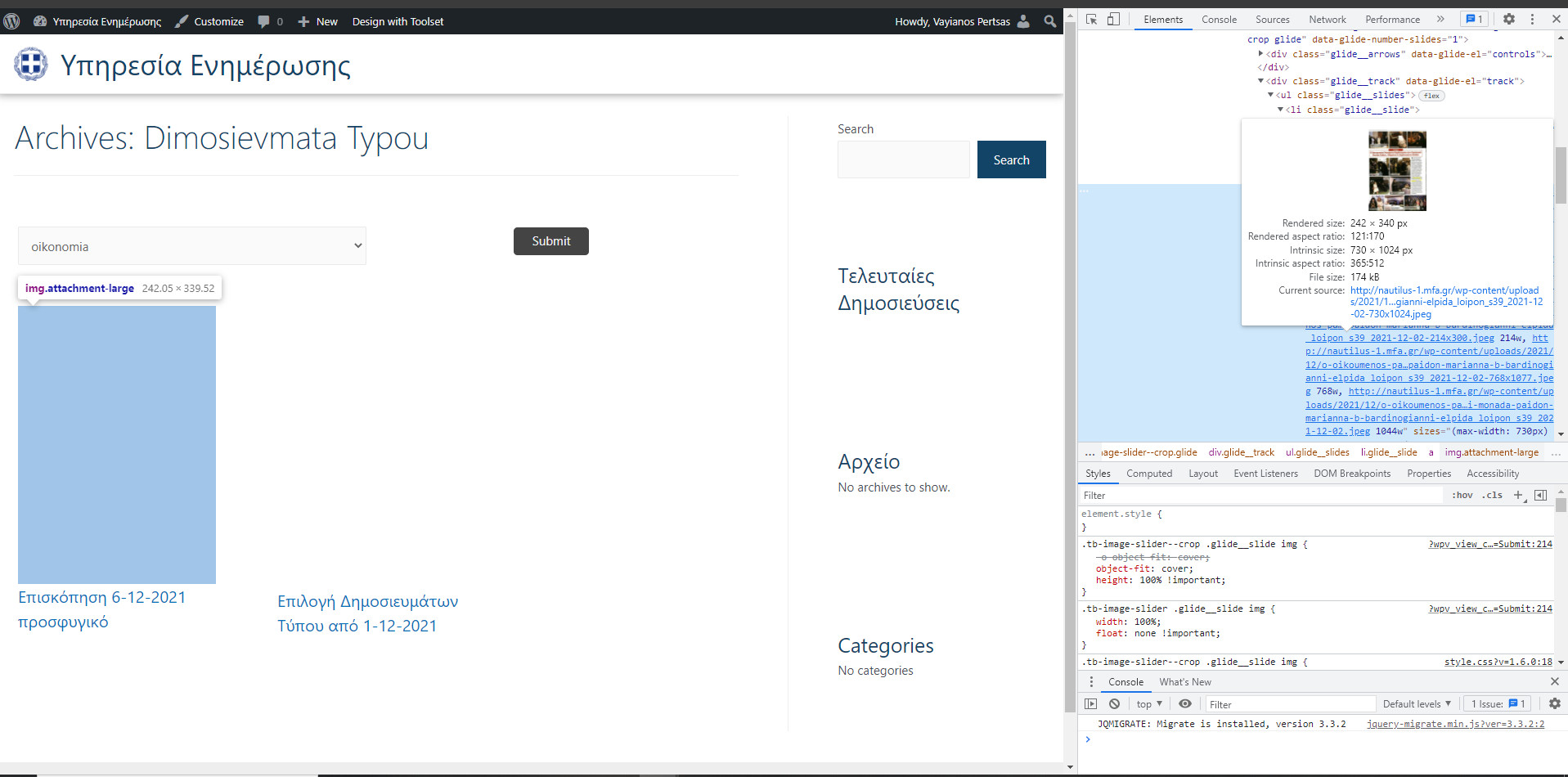Screen dimensions: 1568x777
Task: Expand the glide__arrows div node
Action: 1260,54
